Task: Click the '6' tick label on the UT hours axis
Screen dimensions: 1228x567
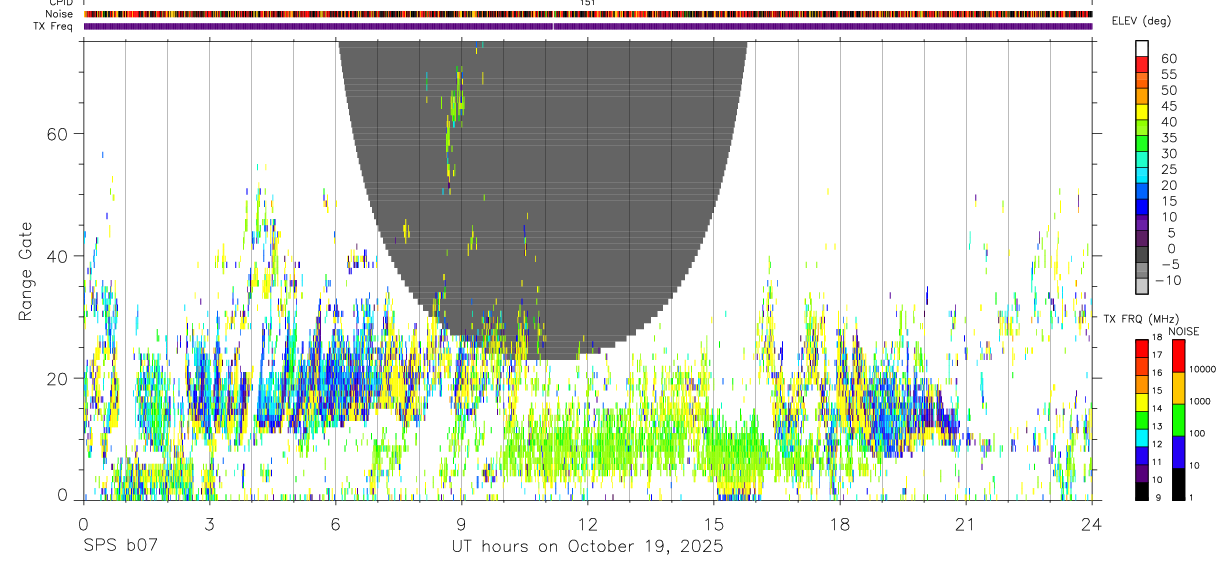Action: (335, 524)
